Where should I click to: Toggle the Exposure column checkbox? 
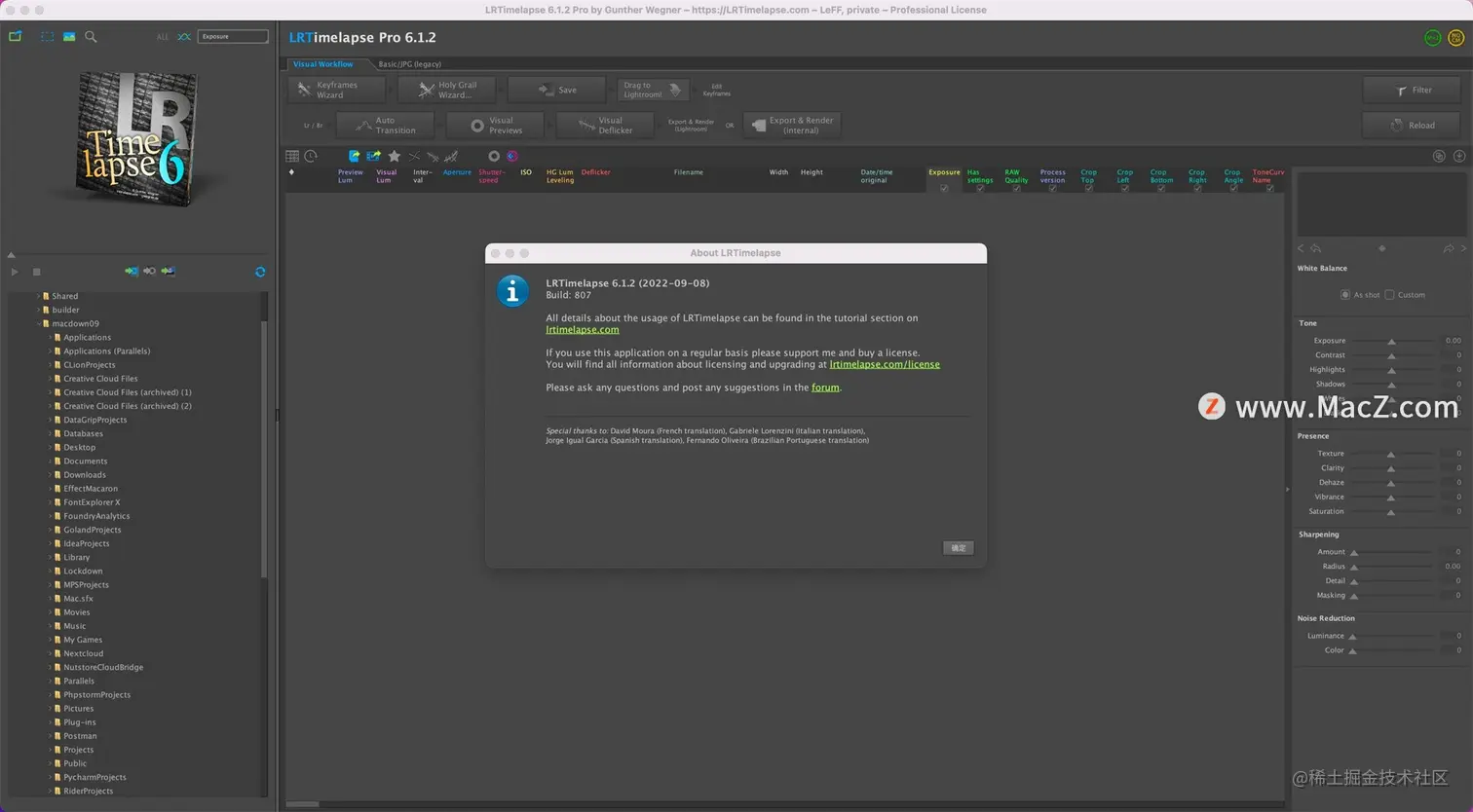pos(944,188)
